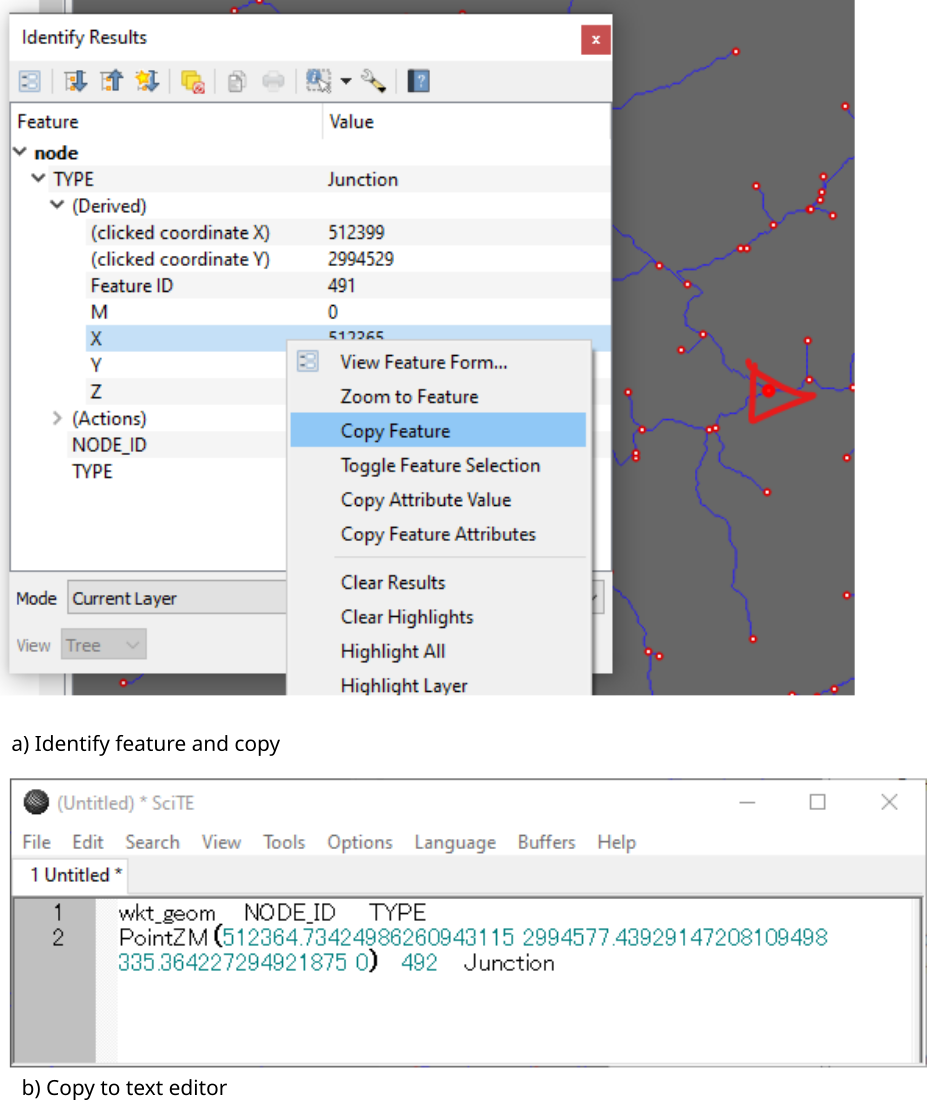This screenshot has height=1100, width=927.
Task: Collapse the node tree item
Action: [x=20, y=153]
